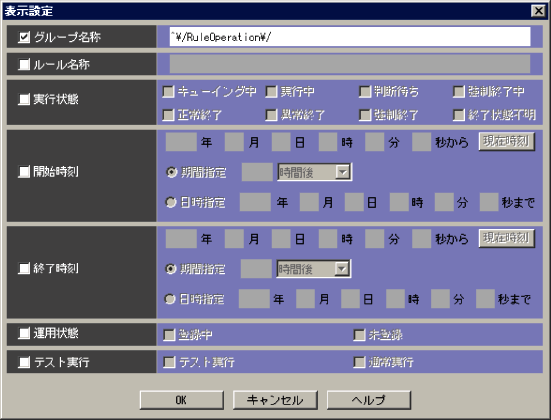The width and height of the screenshot is (551, 420).
Task: Check the 終了状態不明 status checkbox
Action: pos(459,115)
